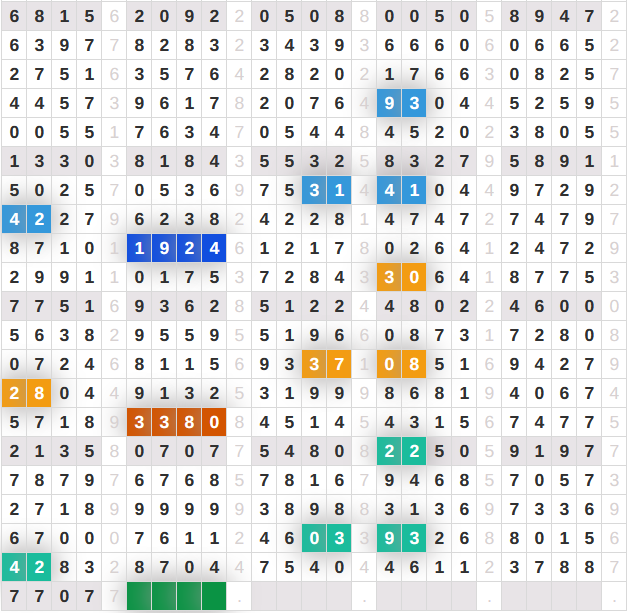
Task: Click the dark blue 1924 block
Action: point(176,248)
